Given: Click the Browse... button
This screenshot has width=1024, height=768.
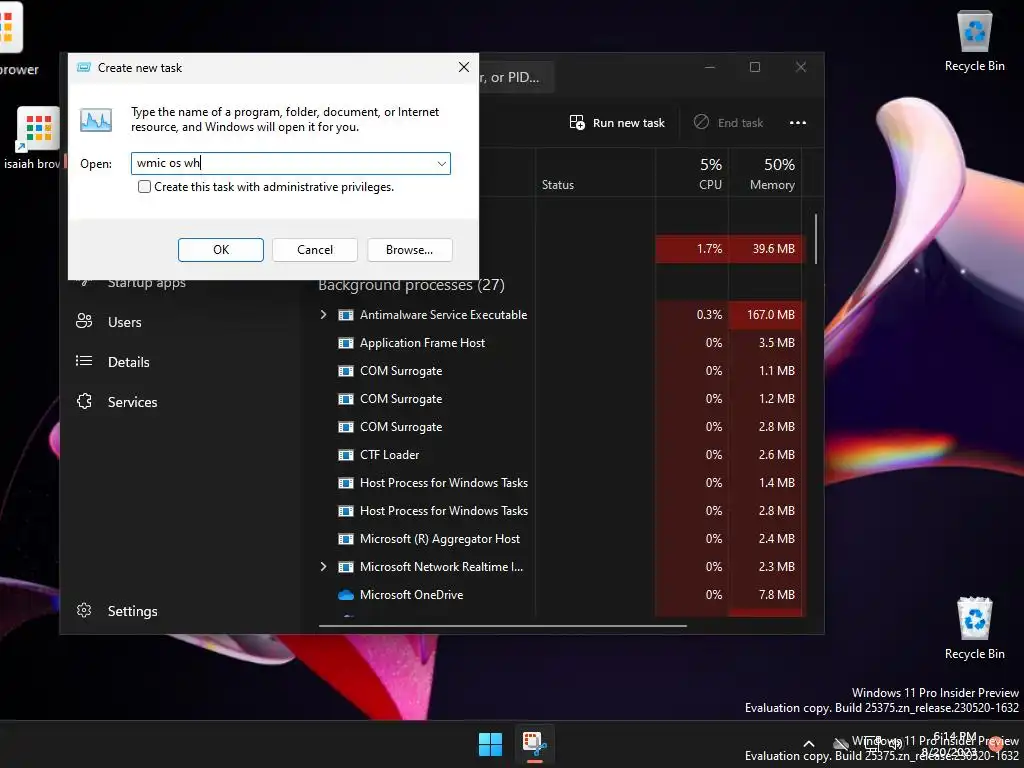Looking at the screenshot, I should point(409,249).
